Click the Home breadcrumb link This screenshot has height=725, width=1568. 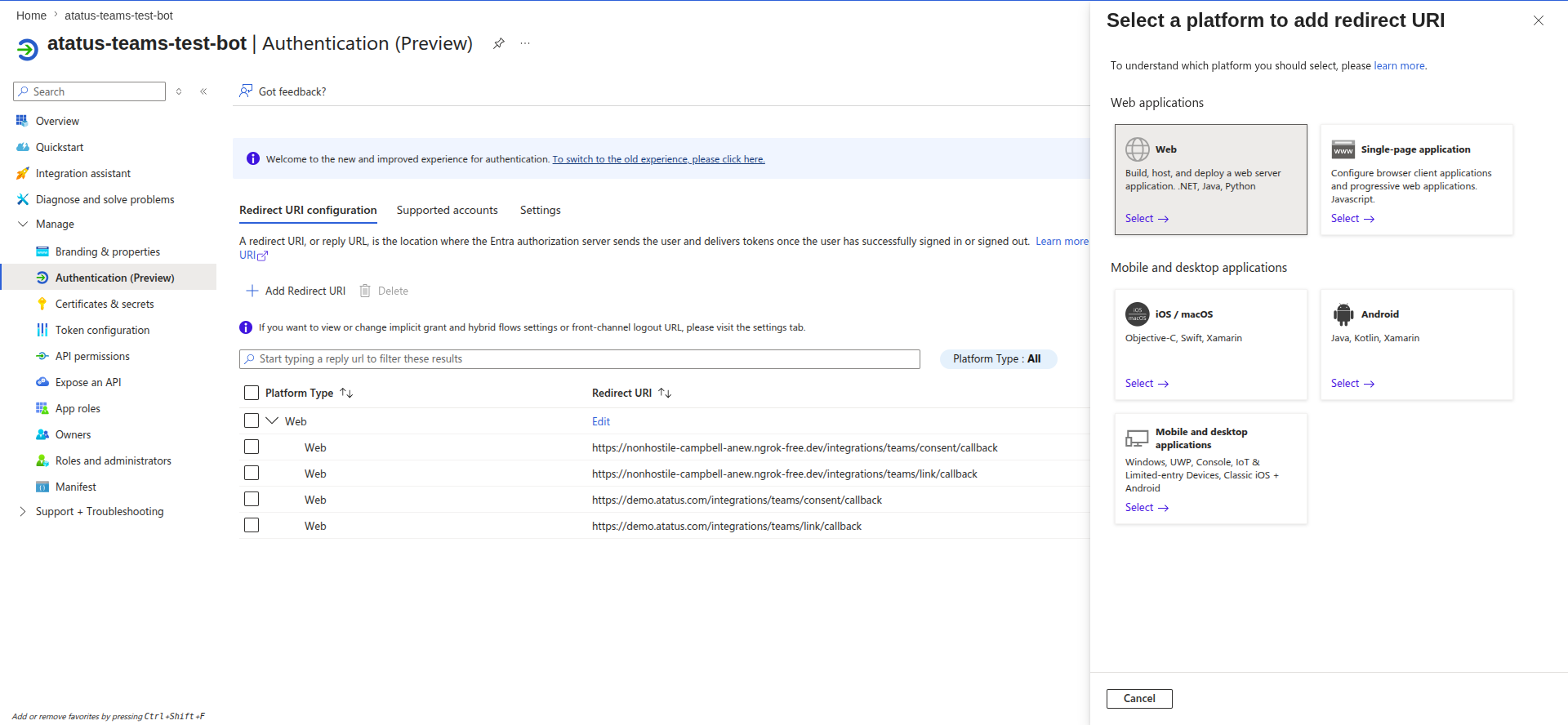(x=31, y=16)
